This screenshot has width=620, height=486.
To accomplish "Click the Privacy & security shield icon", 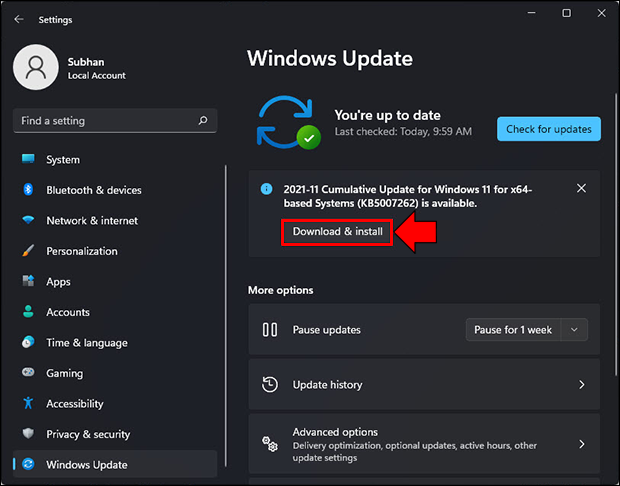I will coord(28,433).
